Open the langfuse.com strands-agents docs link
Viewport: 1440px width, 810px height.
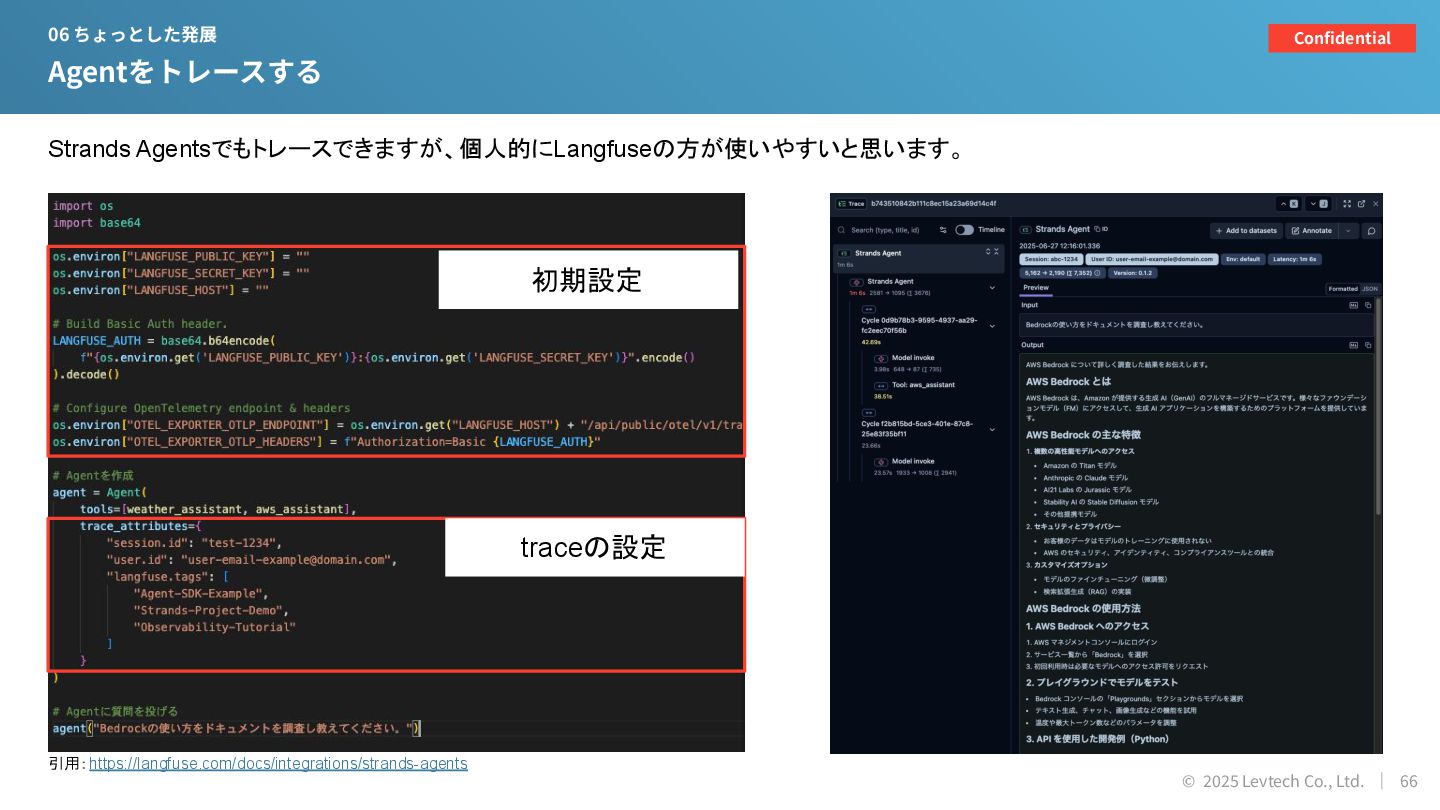click(x=278, y=764)
